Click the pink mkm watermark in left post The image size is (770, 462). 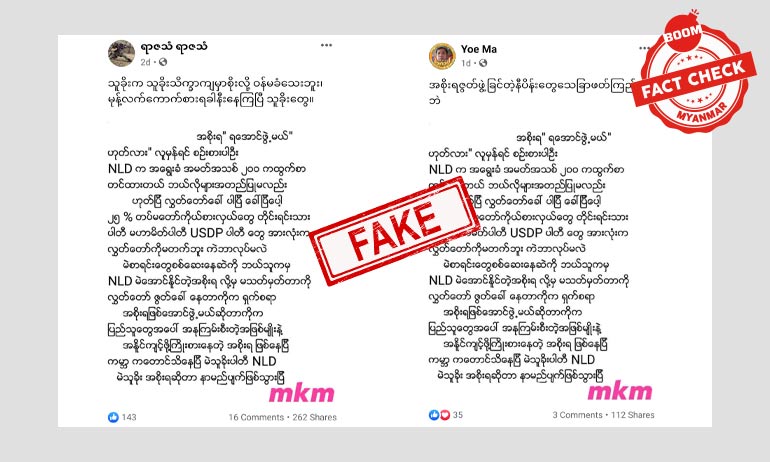[x=302, y=394]
